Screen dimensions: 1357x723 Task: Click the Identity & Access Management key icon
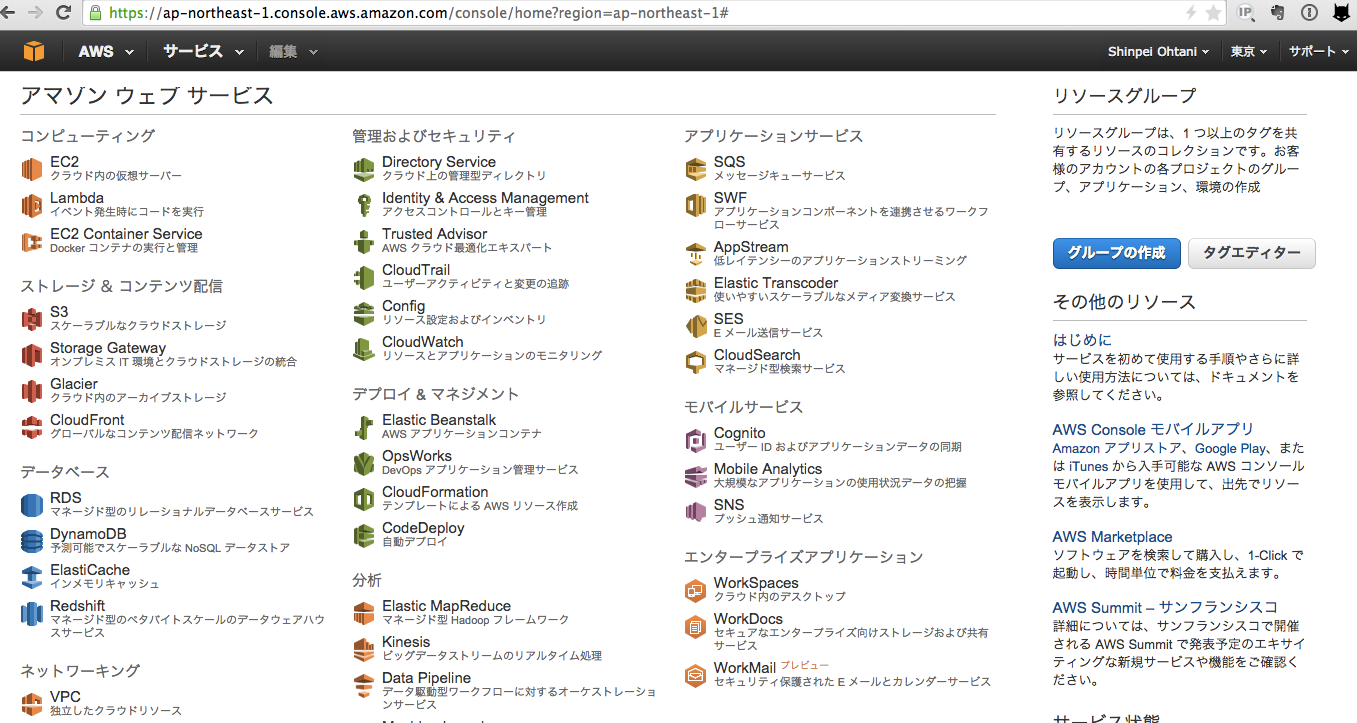(364, 205)
